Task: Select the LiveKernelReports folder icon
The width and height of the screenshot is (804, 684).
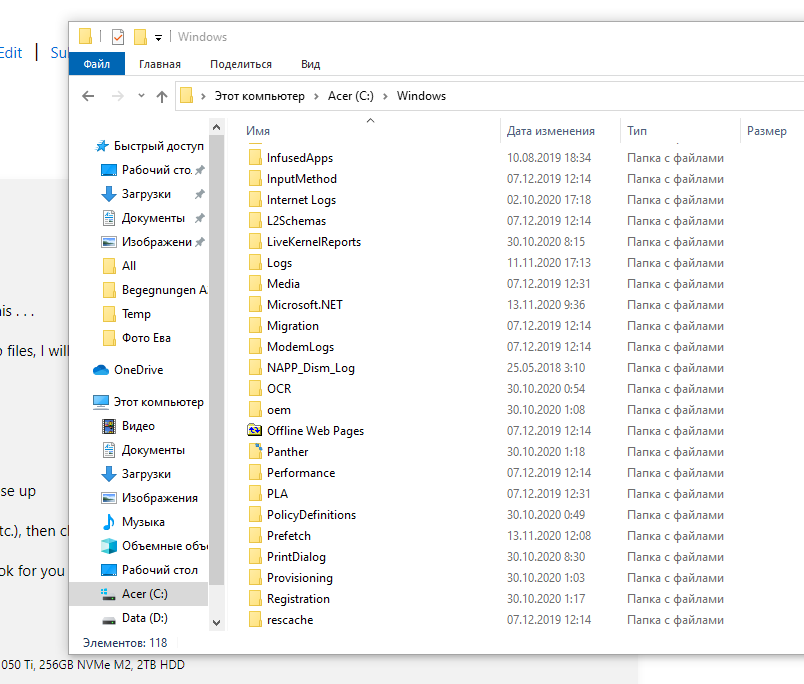Action: [x=255, y=242]
